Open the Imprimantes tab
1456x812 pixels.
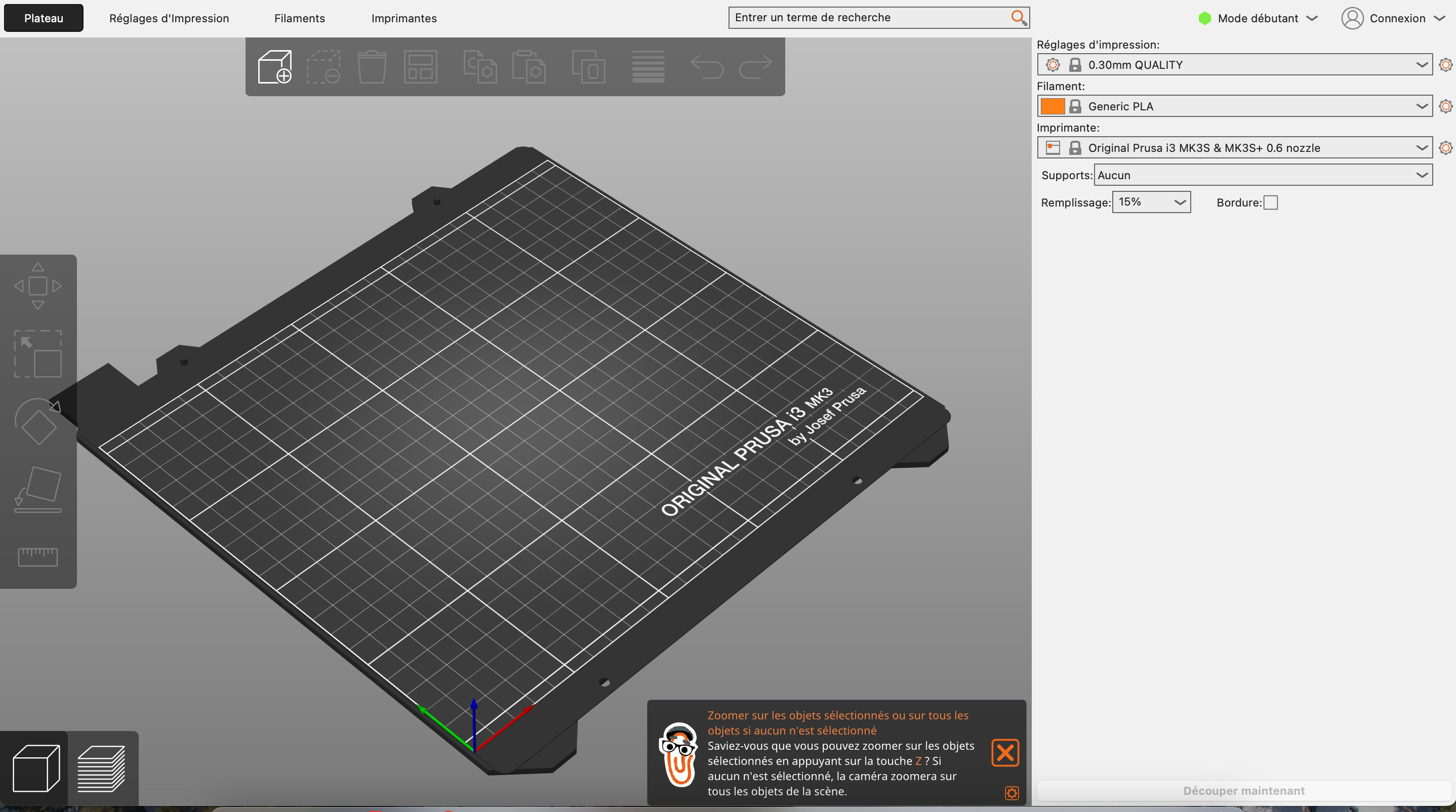pyautogui.click(x=404, y=18)
